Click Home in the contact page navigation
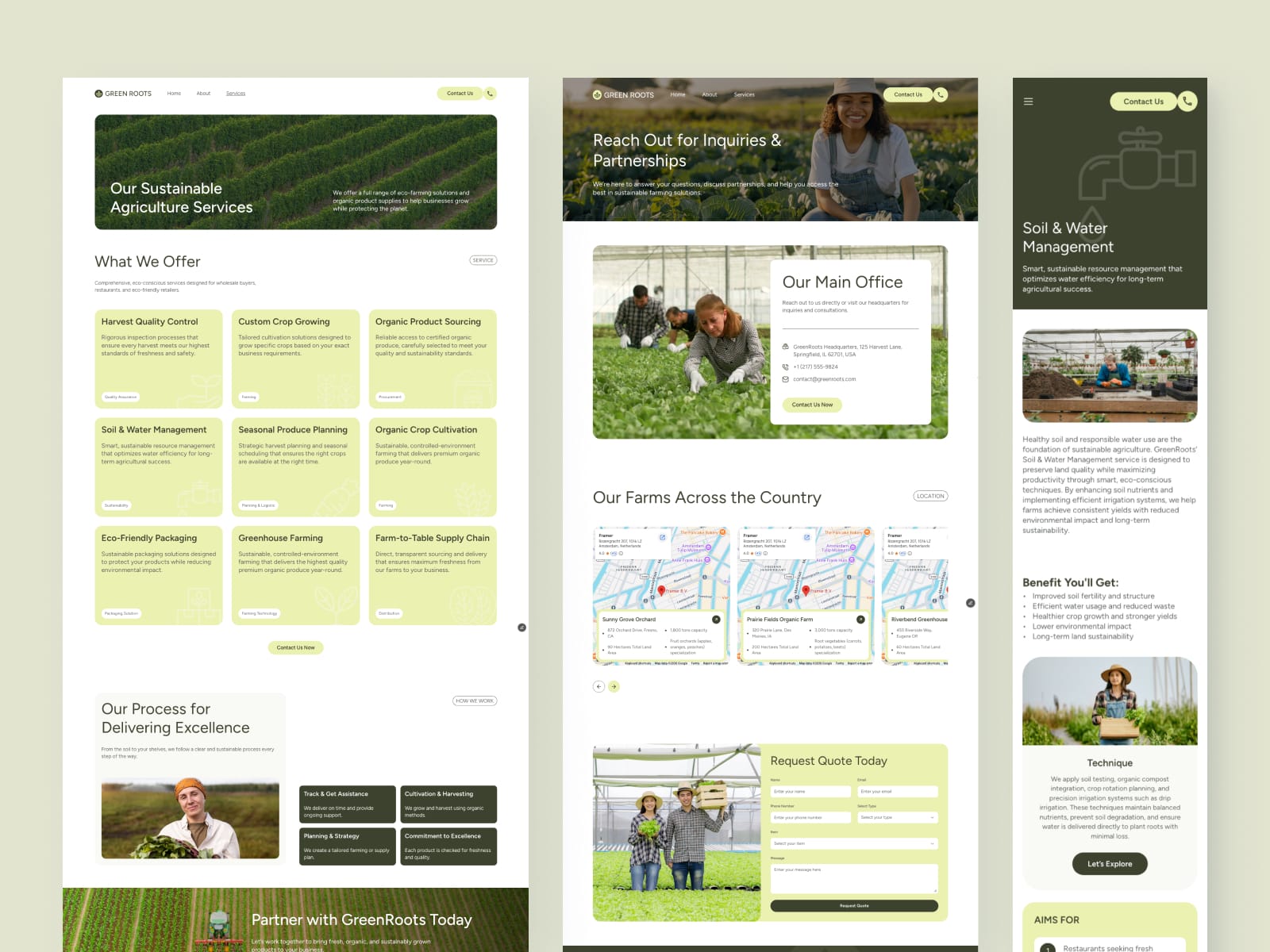Viewport: 1270px width, 952px height. pos(678,95)
